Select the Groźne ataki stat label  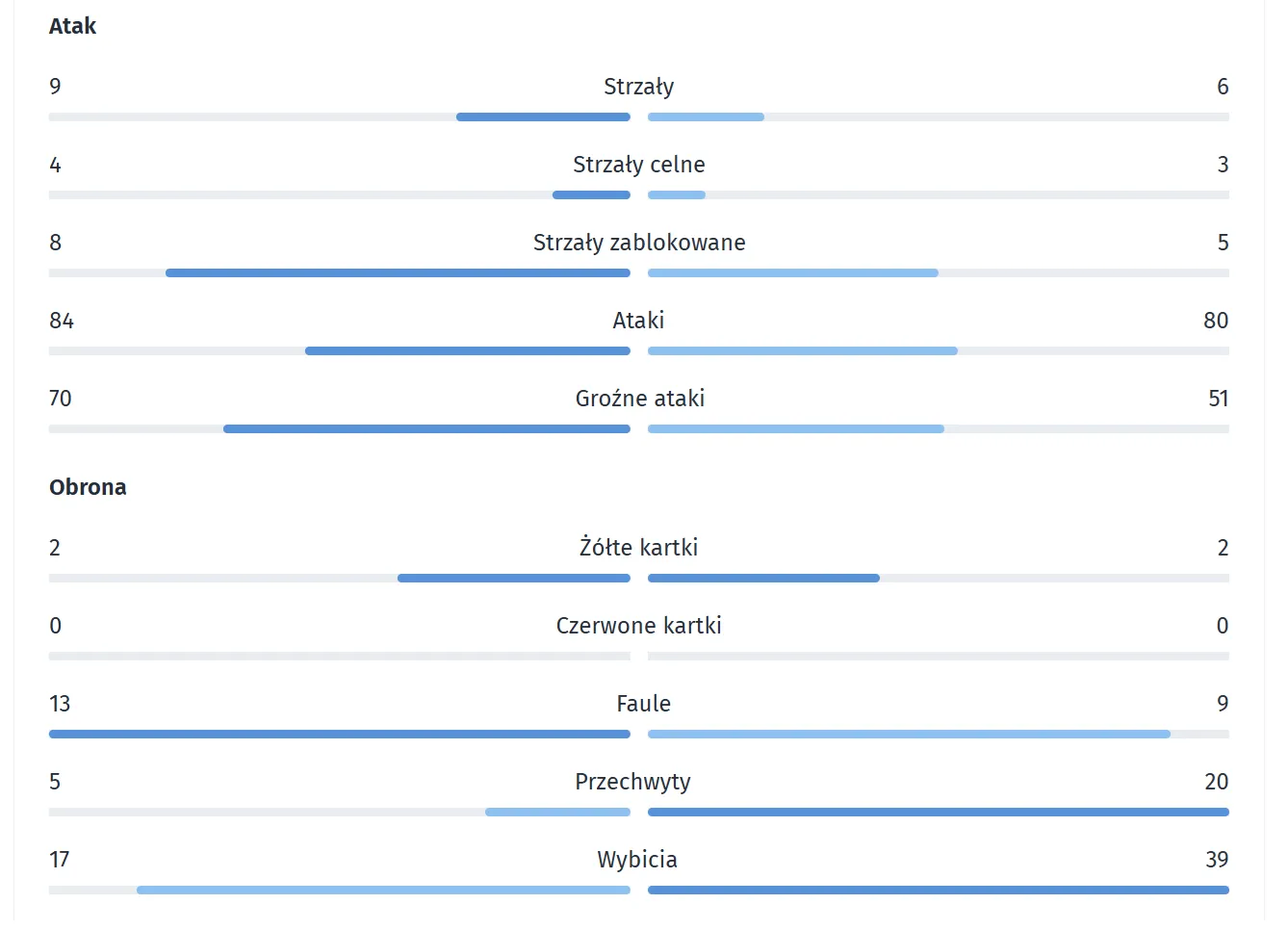(x=639, y=399)
